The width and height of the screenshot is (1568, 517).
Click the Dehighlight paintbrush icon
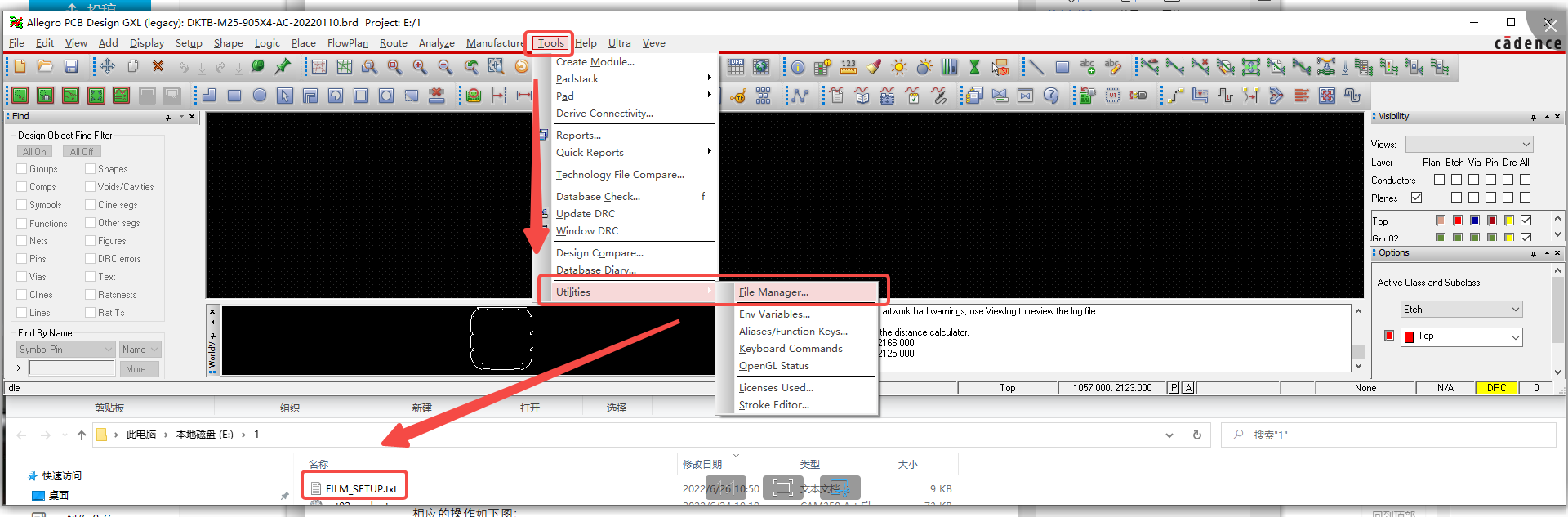pos(874,67)
